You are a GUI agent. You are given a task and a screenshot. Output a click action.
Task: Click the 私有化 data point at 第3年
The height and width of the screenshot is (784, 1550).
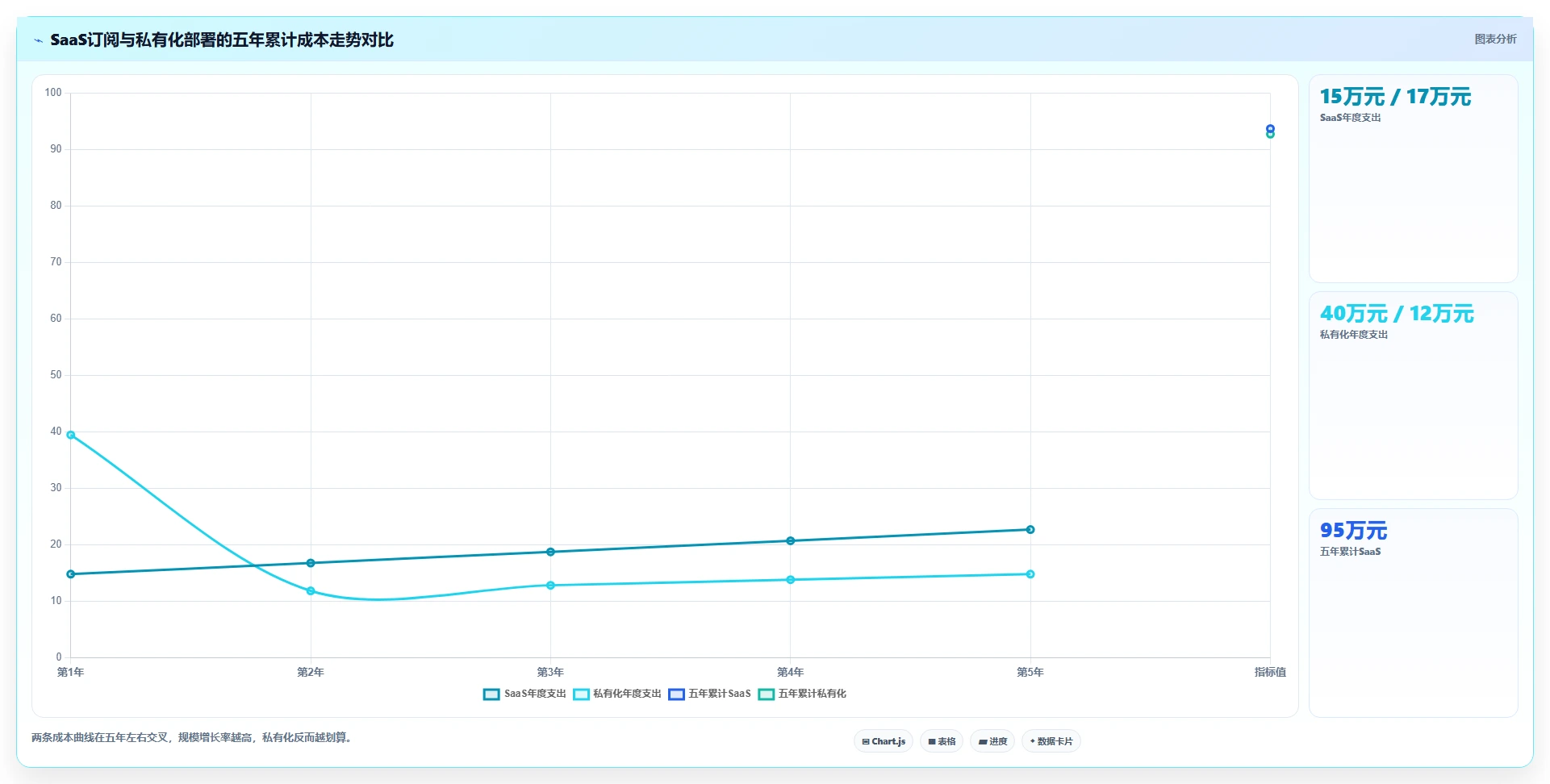550,586
